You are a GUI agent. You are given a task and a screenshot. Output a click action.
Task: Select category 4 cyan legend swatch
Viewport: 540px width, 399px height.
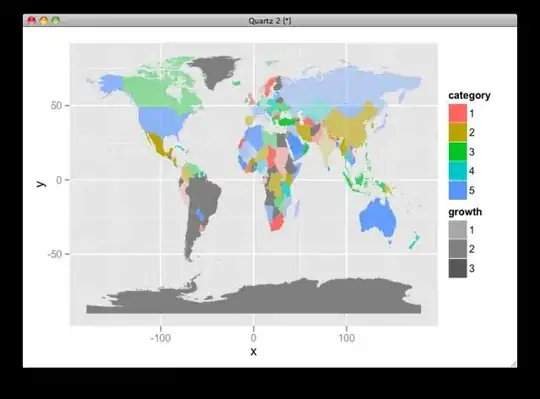coord(458,171)
